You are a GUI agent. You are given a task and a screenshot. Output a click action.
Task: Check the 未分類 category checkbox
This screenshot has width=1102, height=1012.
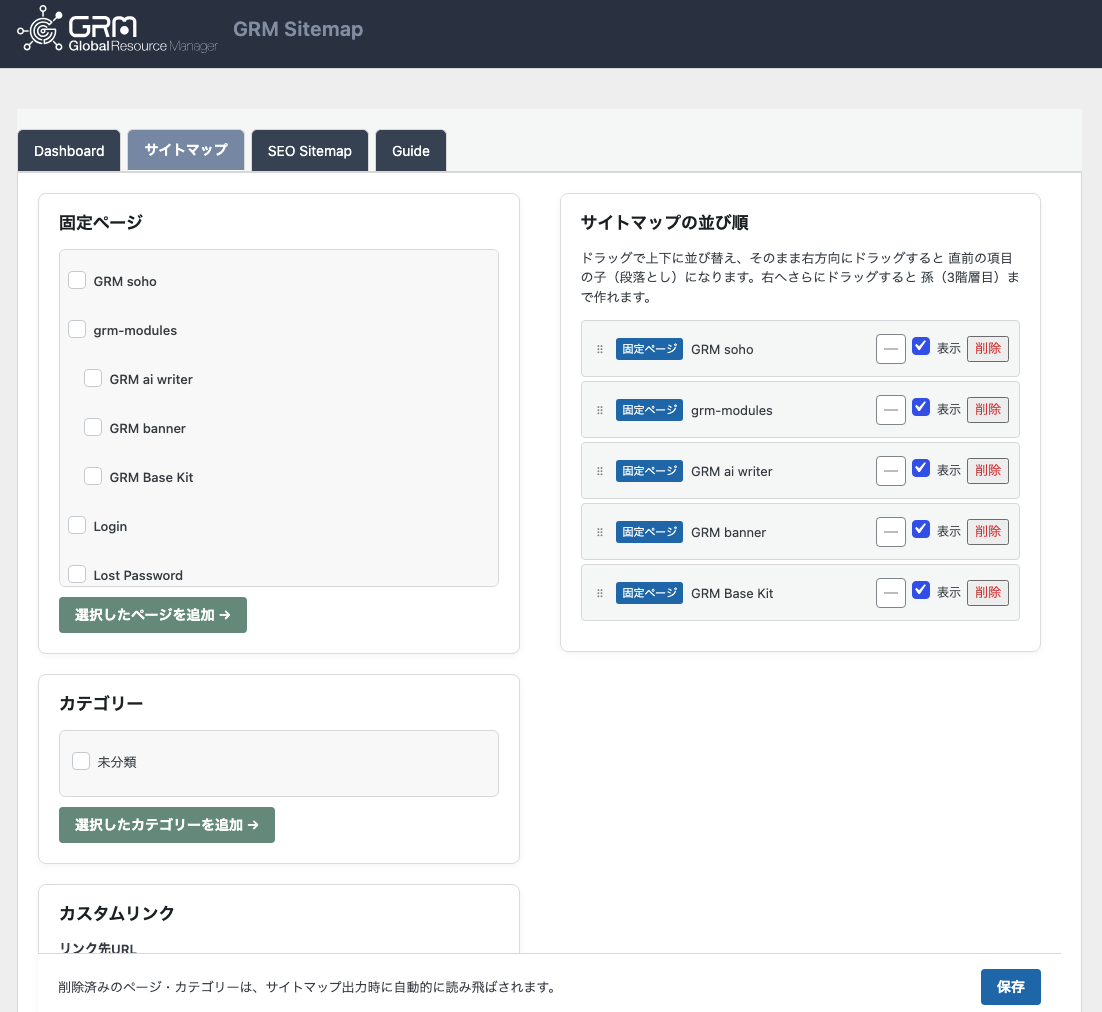coord(81,761)
